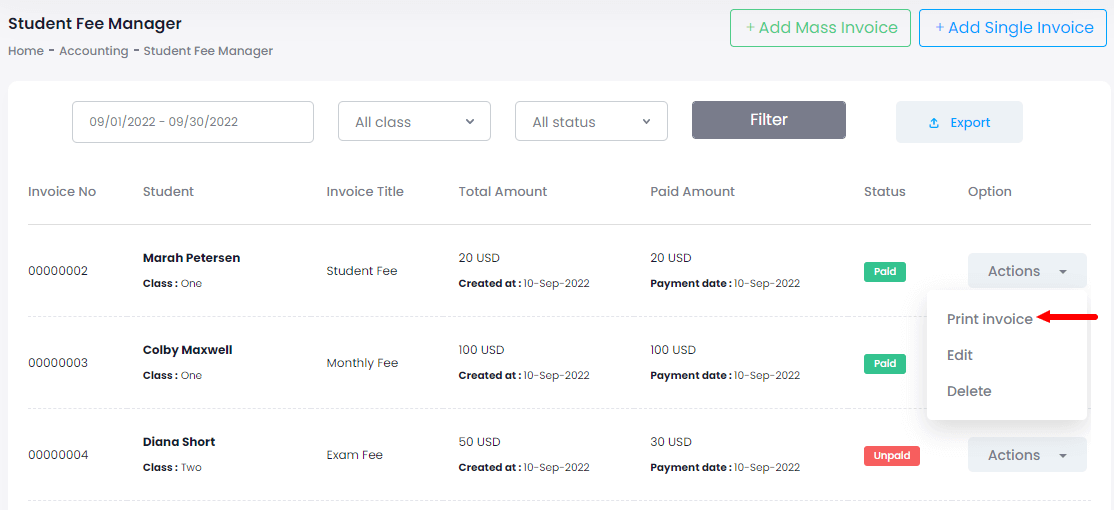Click the Invoice No column header
This screenshot has width=1114, height=510.
coord(62,192)
